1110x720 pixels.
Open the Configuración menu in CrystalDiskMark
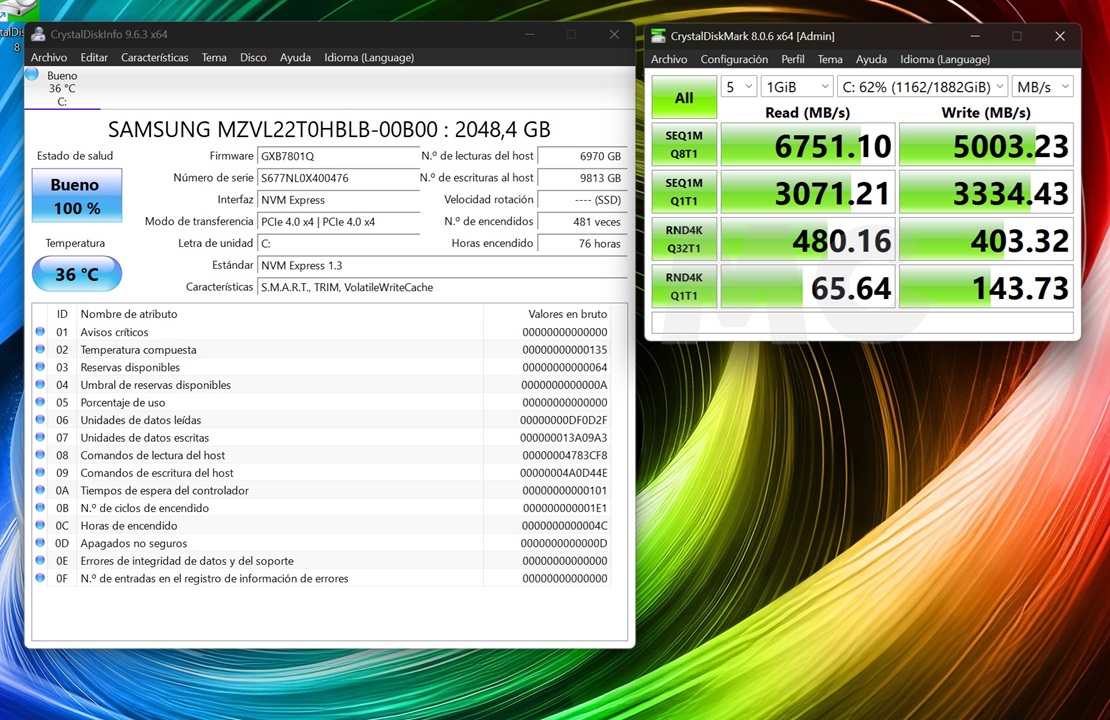point(734,60)
